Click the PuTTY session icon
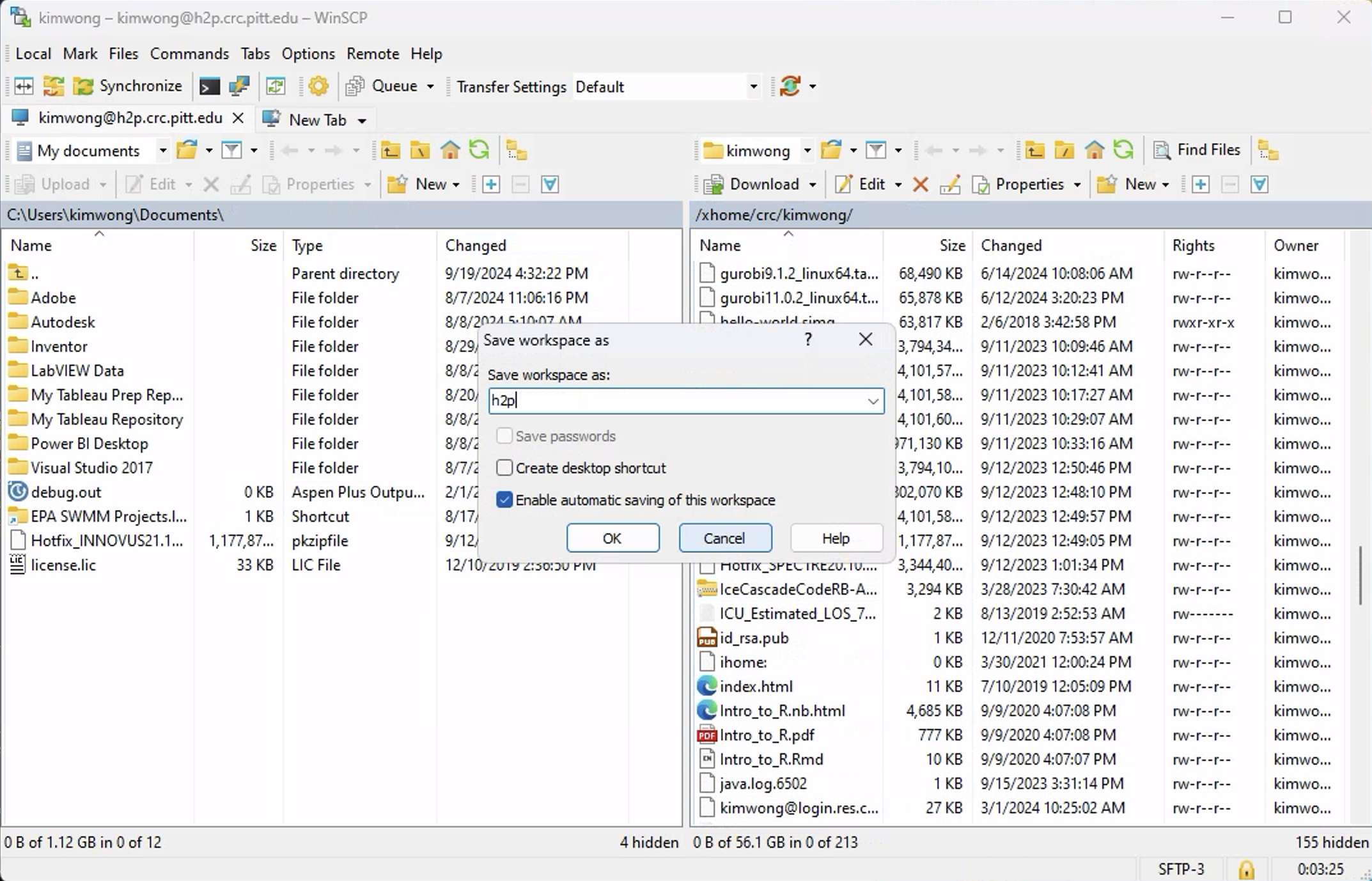 [x=239, y=86]
